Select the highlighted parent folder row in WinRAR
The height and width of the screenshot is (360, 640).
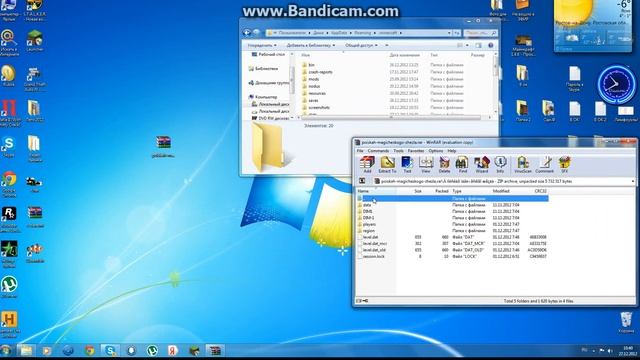453,198
